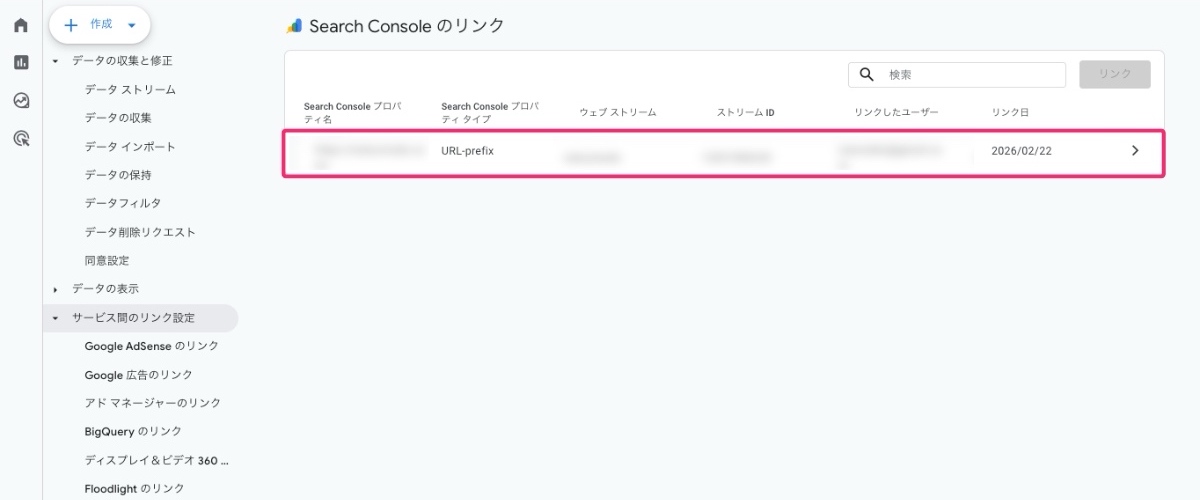Open the 作成 dropdown arrow
This screenshot has height=500, width=1200.
[x=132, y=25]
